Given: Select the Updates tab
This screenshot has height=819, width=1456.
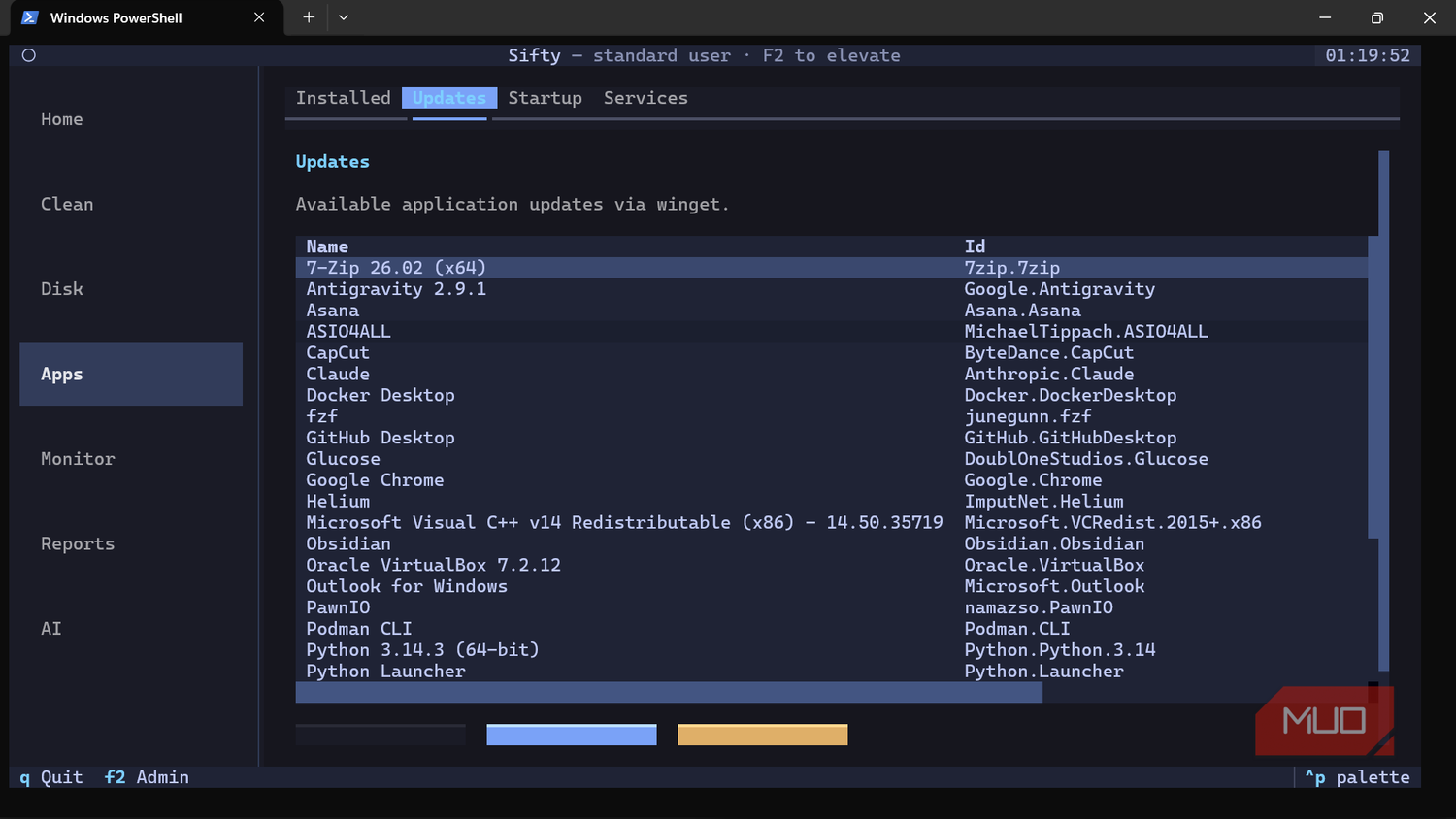Looking at the screenshot, I should tap(449, 98).
